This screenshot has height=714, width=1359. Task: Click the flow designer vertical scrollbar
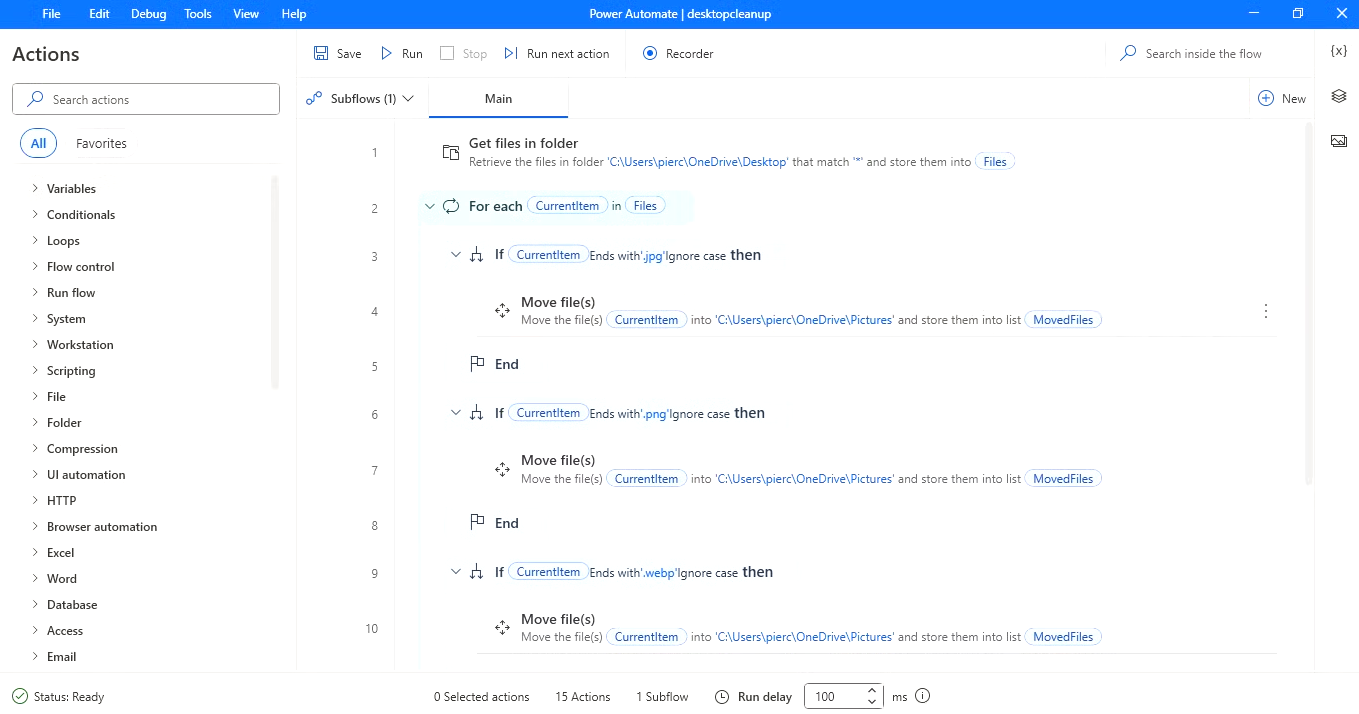point(1309,304)
